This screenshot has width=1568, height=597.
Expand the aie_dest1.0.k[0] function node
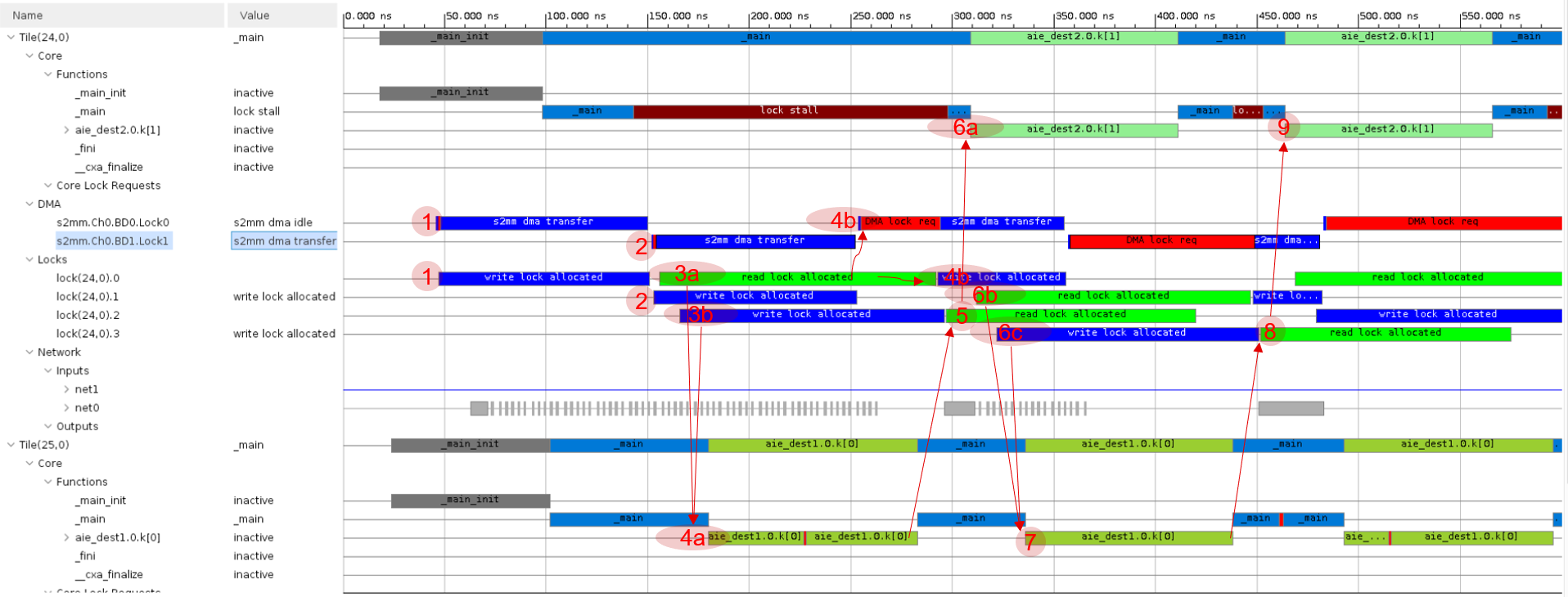tap(66, 537)
